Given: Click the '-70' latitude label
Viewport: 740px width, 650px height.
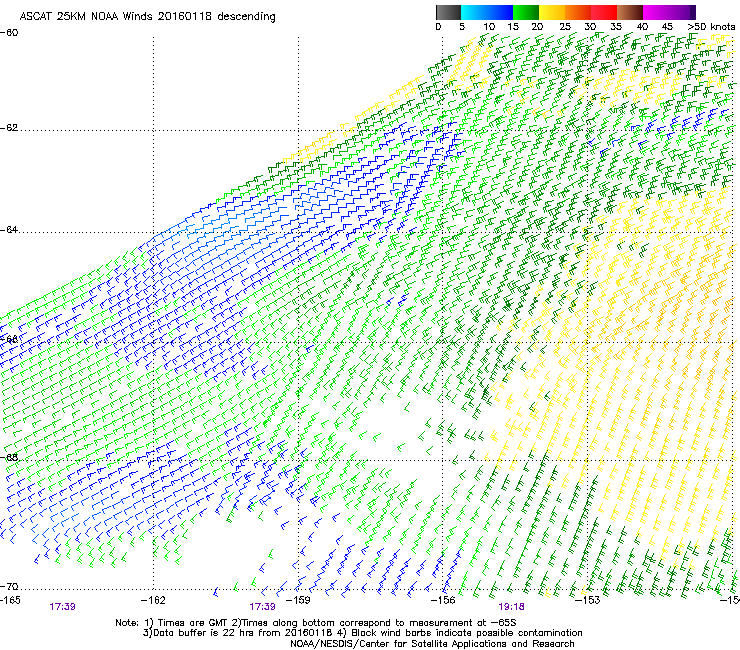Looking at the screenshot, I should (x=9, y=586).
